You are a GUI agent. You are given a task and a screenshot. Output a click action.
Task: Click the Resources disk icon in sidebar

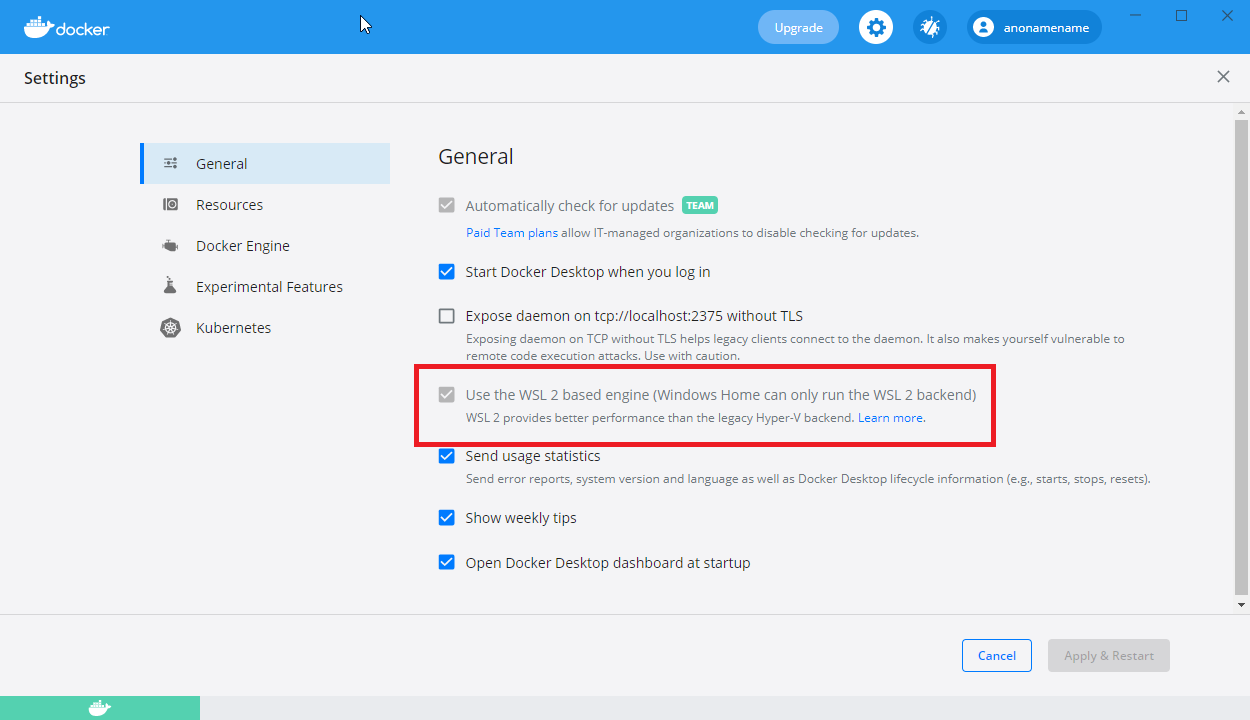[x=171, y=204]
